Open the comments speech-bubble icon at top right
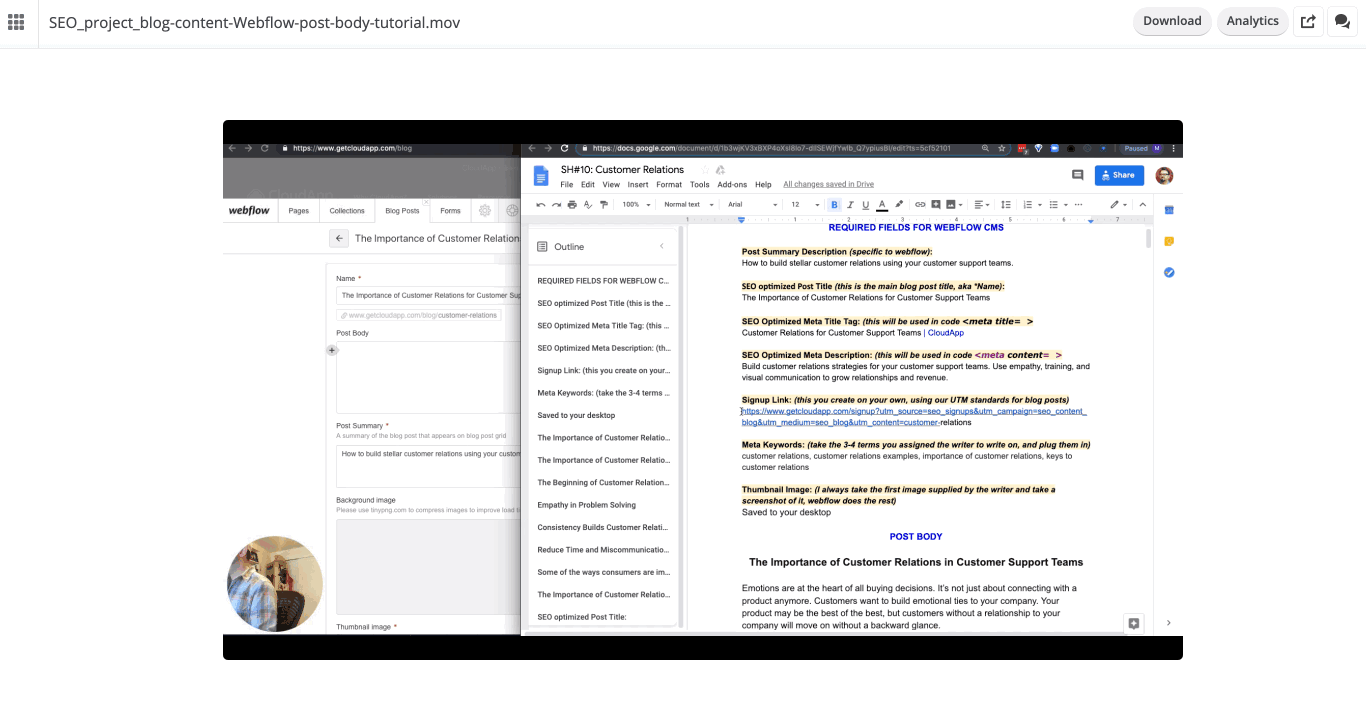The width and height of the screenshot is (1366, 717). tap(1343, 21)
